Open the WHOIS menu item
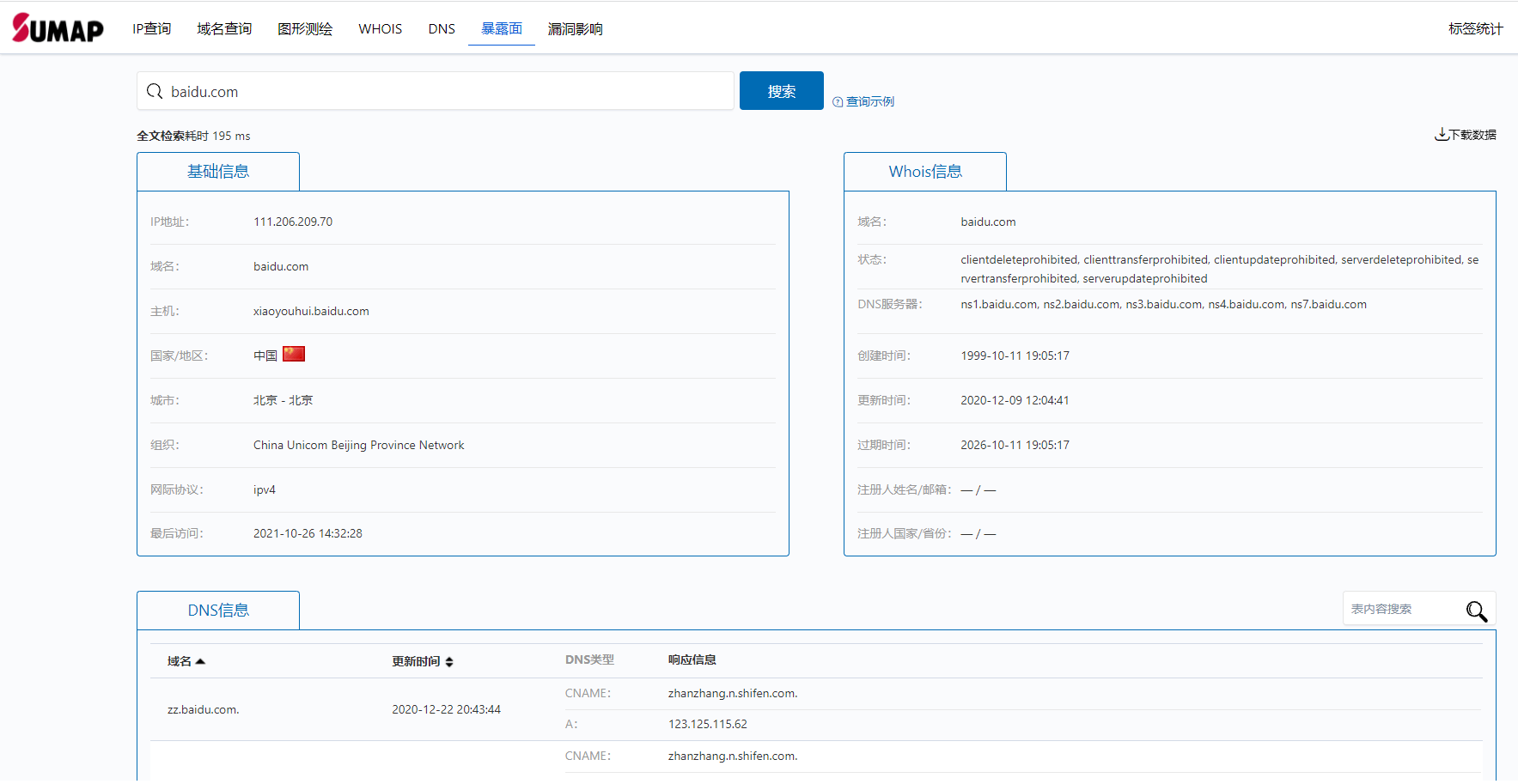Viewport: 1518px width, 784px height. (x=381, y=28)
